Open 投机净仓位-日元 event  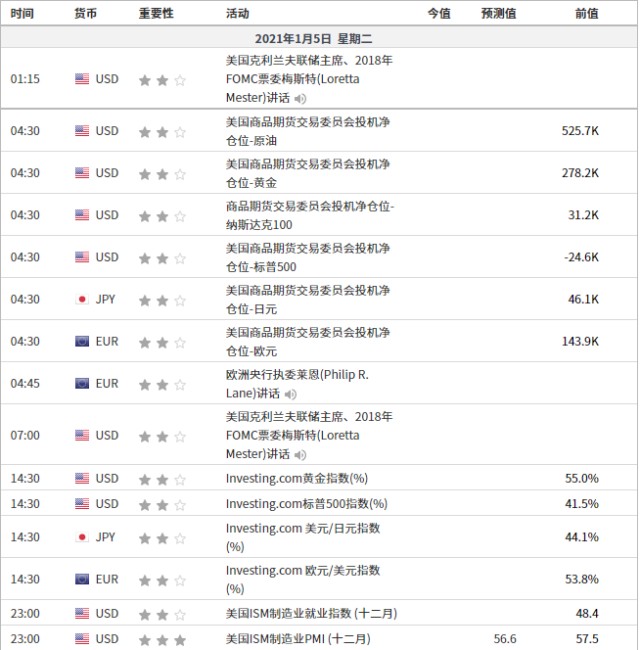308,300
